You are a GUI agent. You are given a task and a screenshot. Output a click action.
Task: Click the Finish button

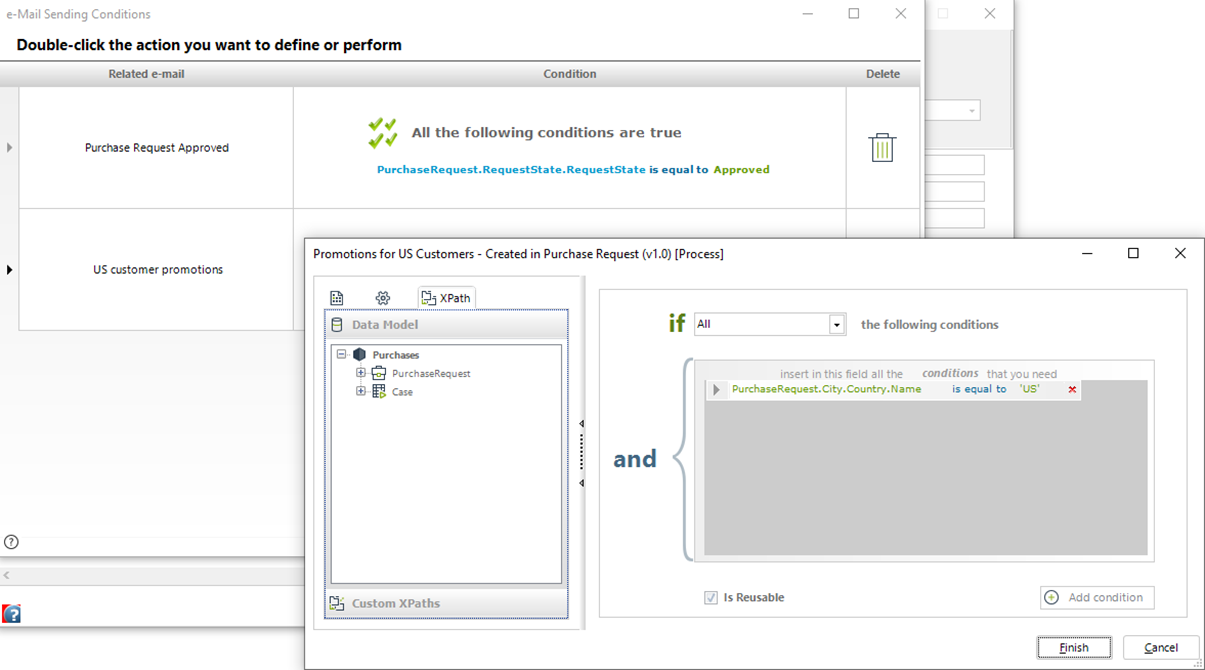(x=1074, y=647)
